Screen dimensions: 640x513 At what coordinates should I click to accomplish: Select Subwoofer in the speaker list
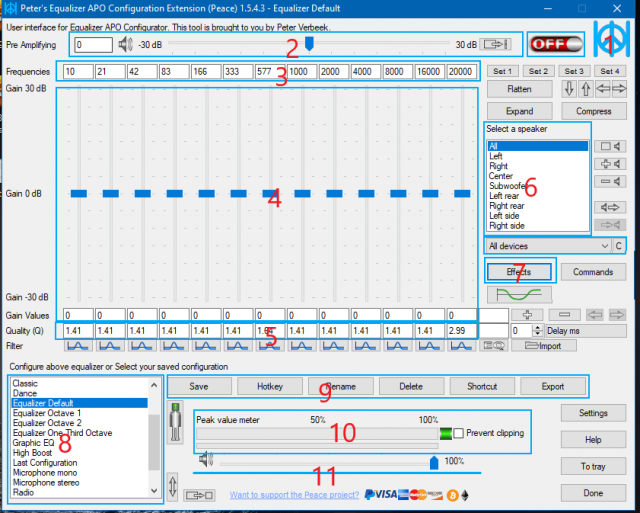pyautogui.click(x=506, y=185)
